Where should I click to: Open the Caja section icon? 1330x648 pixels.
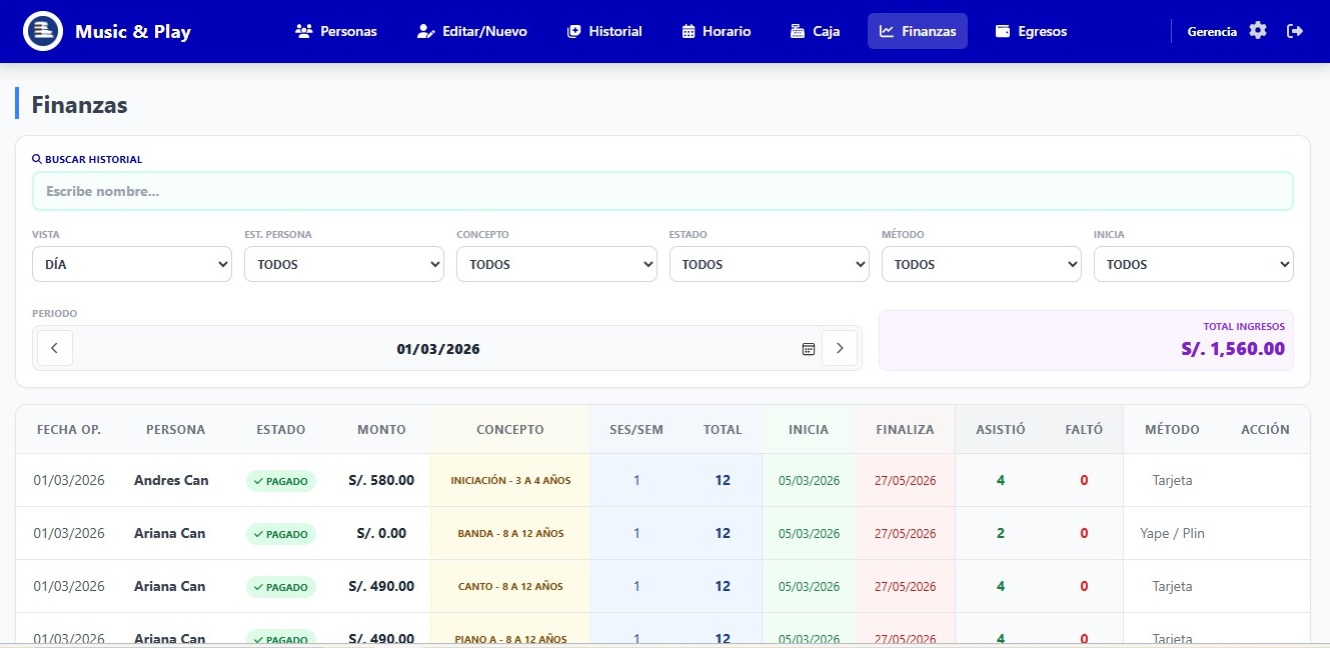[795, 31]
